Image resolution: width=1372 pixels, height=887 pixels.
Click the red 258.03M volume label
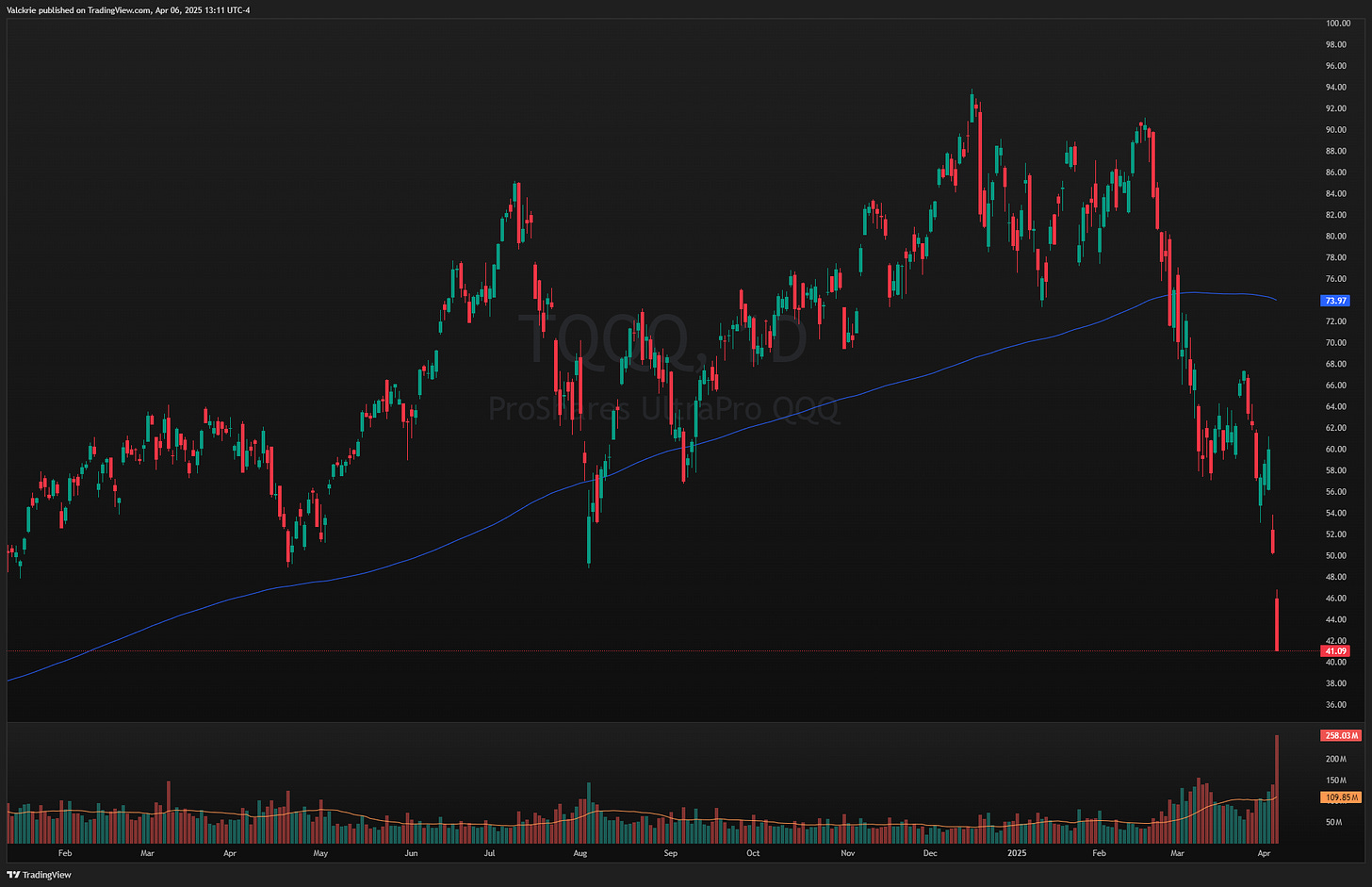point(1341,735)
